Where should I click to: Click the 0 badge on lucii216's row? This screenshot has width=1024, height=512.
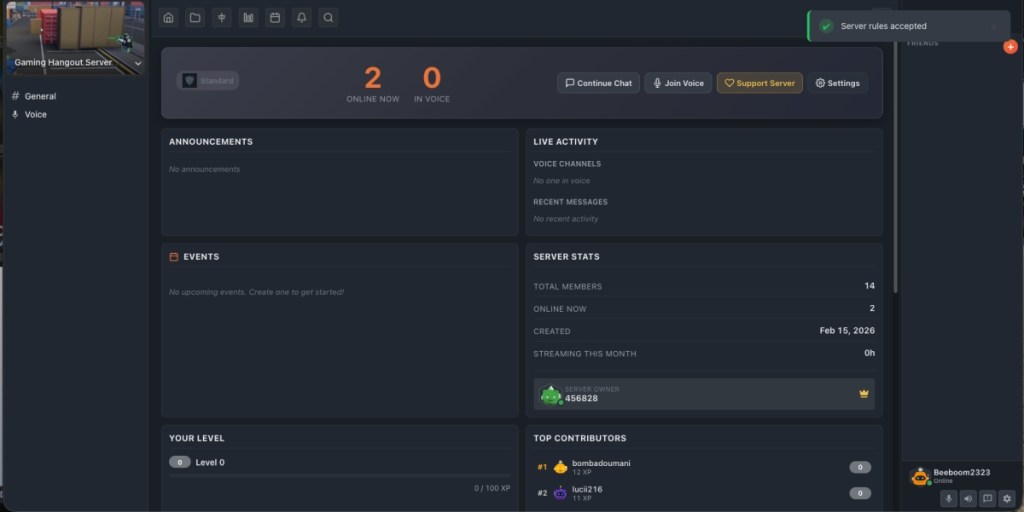[860, 493]
